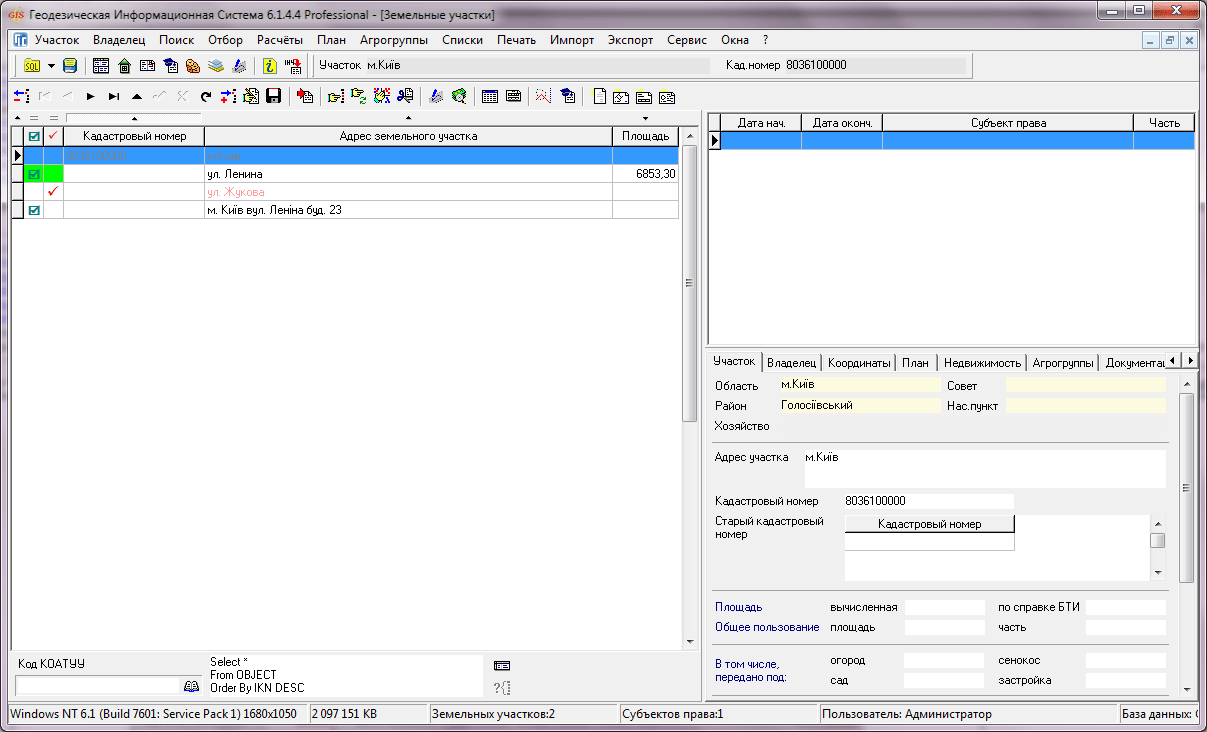The image size is (1207, 732).
Task: Click the stacked layers icon in the toolbar
Action: pyautogui.click(x=216, y=66)
